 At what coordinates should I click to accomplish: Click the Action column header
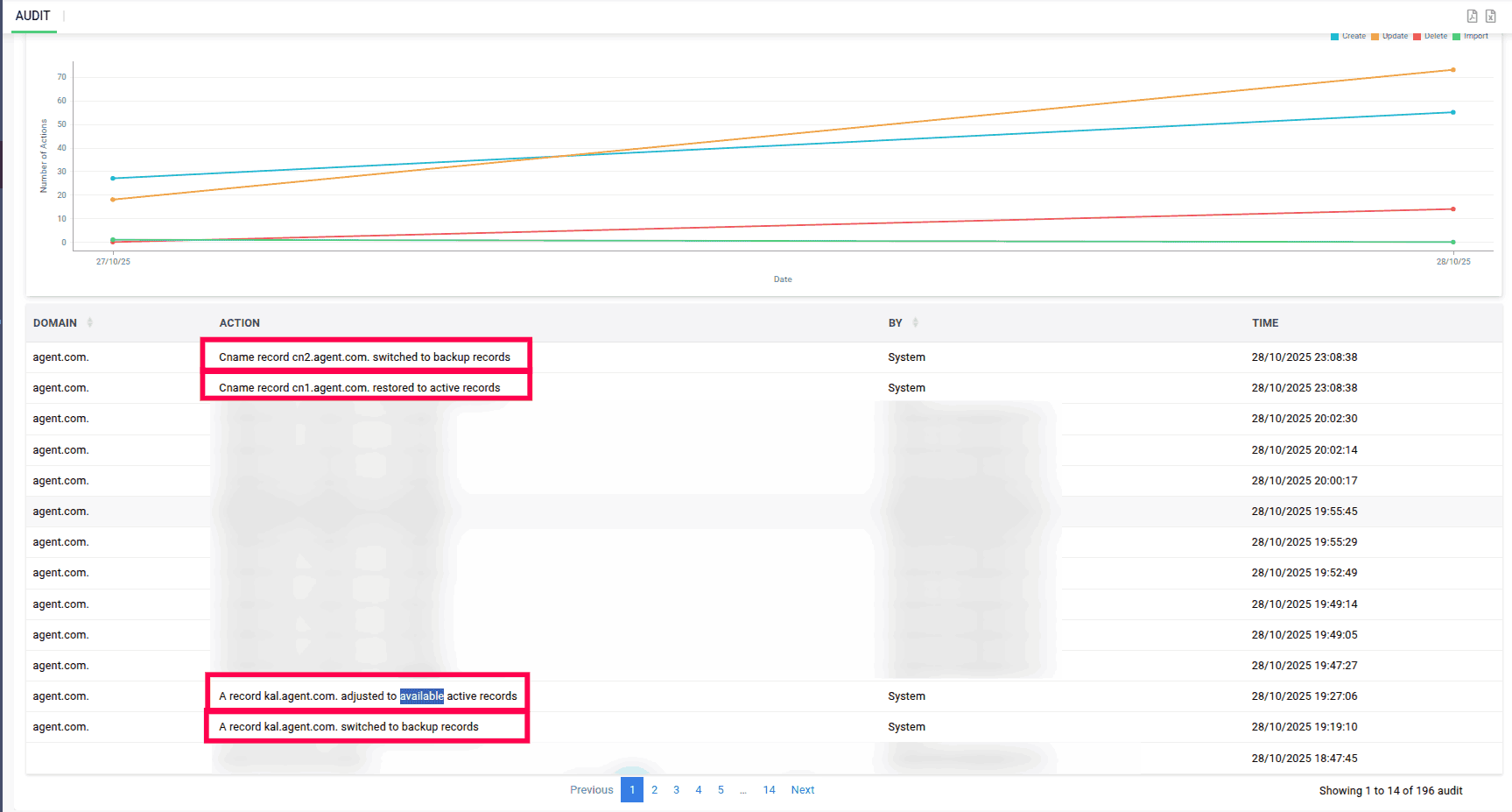point(239,323)
